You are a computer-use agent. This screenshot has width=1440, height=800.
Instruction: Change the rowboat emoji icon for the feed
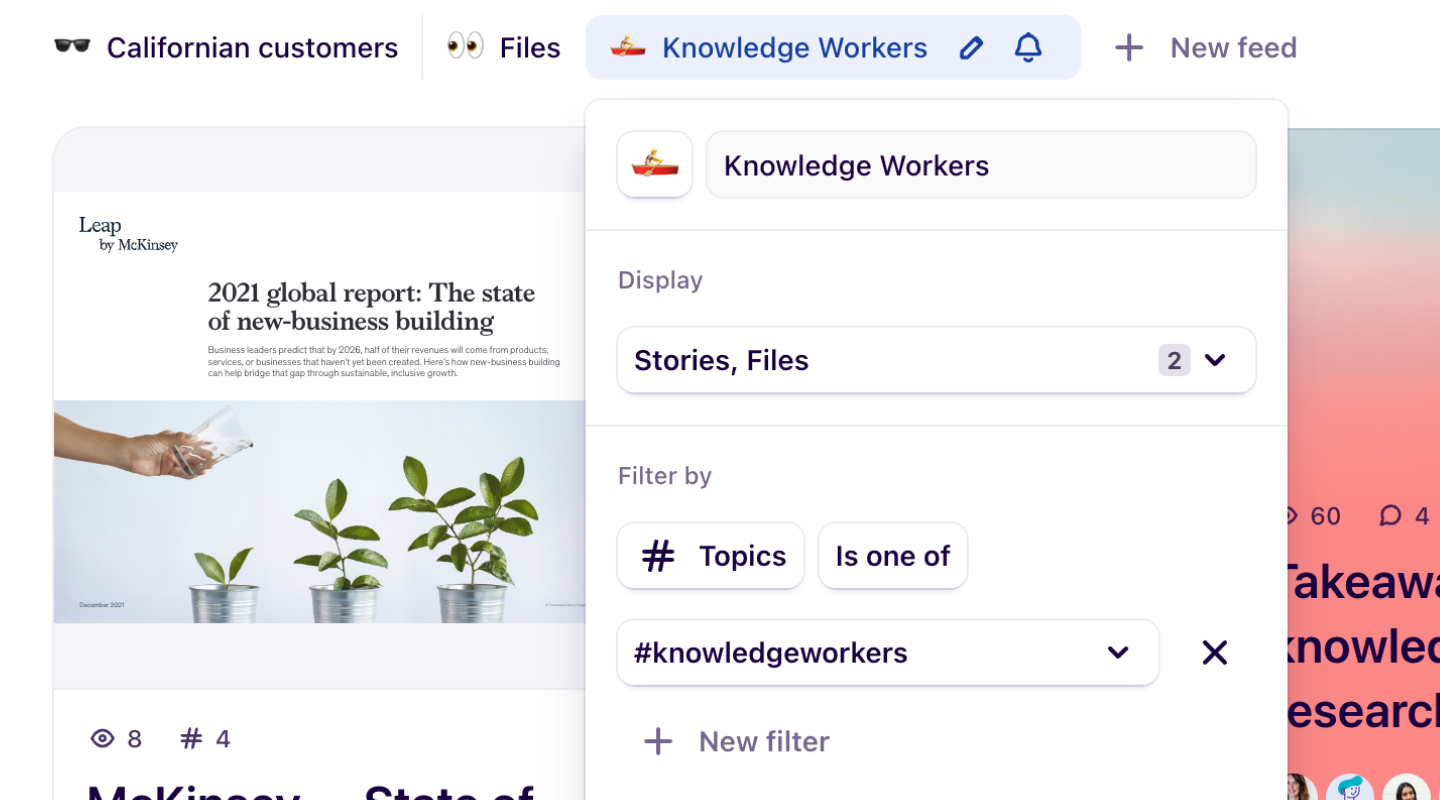click(655, 164)
